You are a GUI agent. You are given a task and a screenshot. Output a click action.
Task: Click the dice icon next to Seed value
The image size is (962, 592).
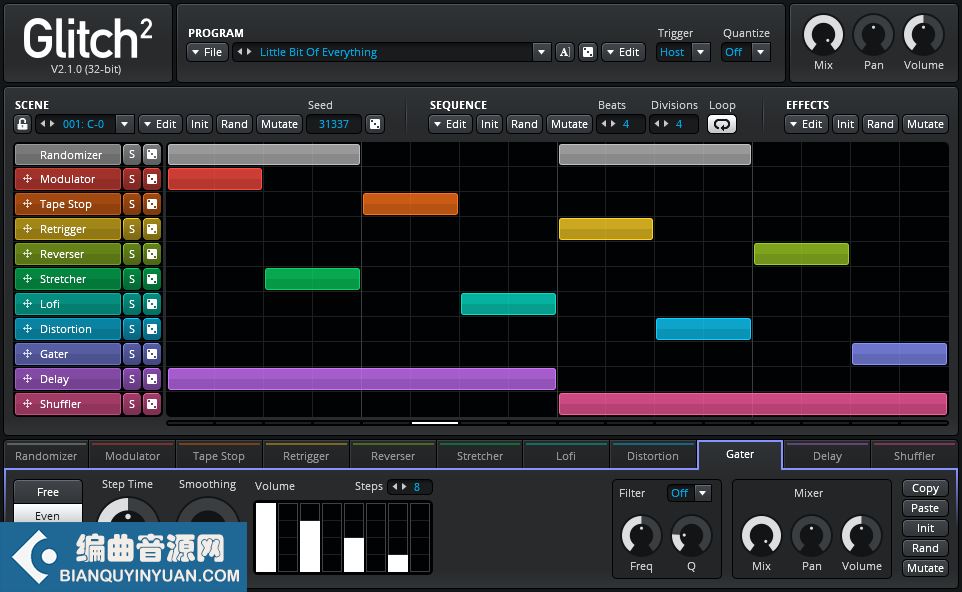coord(374,124)
